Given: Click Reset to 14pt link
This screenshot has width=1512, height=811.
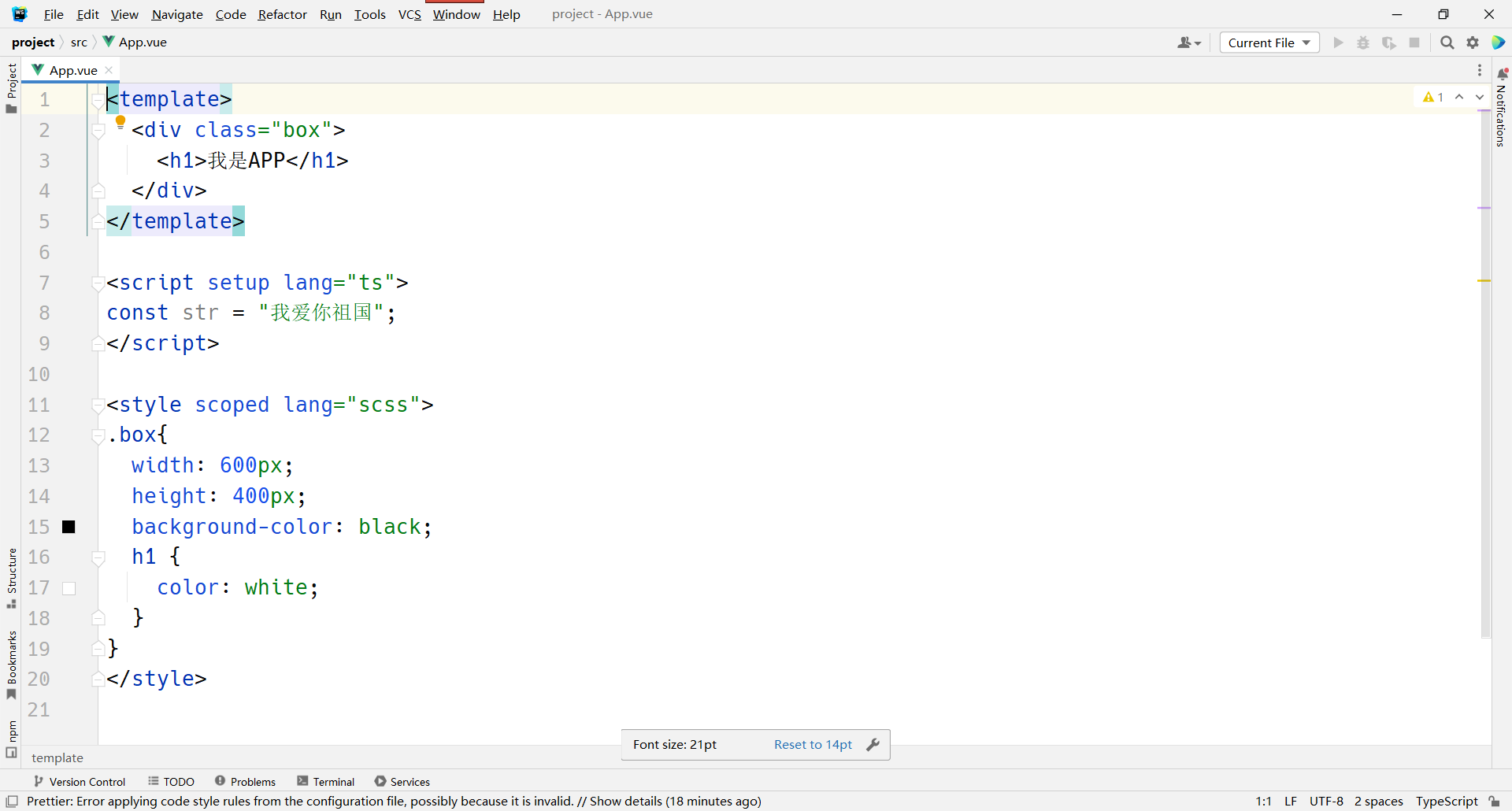Looking at the screenshot, I should (813, 744).
